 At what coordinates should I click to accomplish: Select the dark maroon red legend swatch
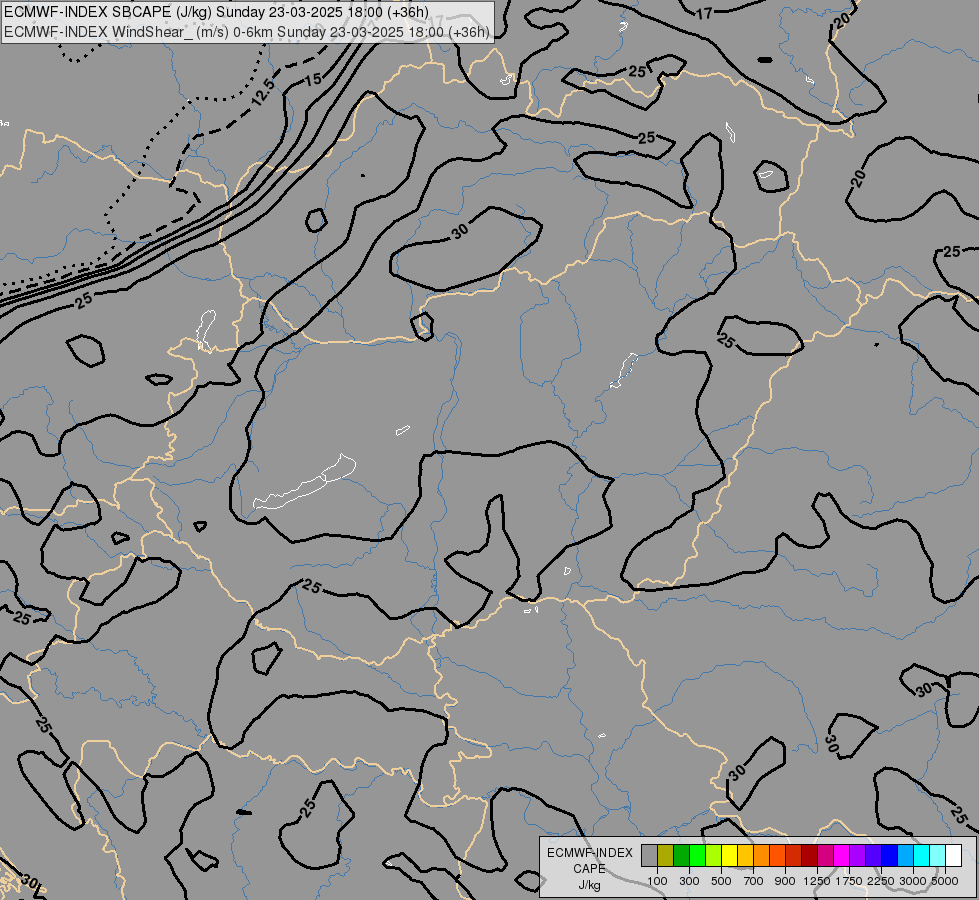click(x=810, y=855)
